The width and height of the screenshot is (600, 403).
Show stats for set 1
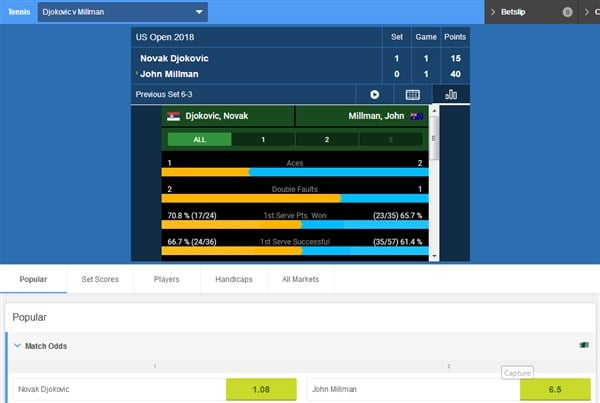[263, 139]
